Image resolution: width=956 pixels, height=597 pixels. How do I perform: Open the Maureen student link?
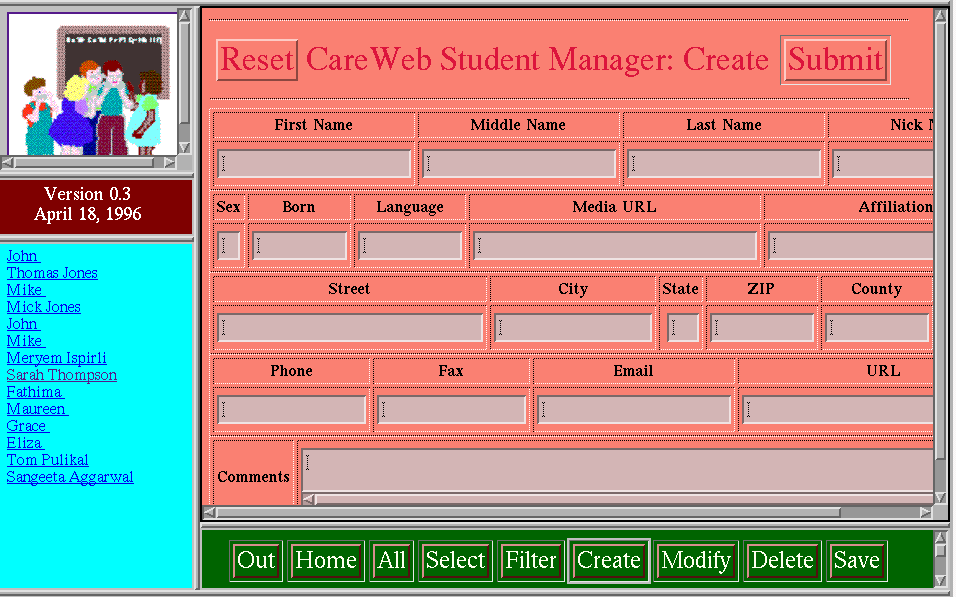(37, 409)
